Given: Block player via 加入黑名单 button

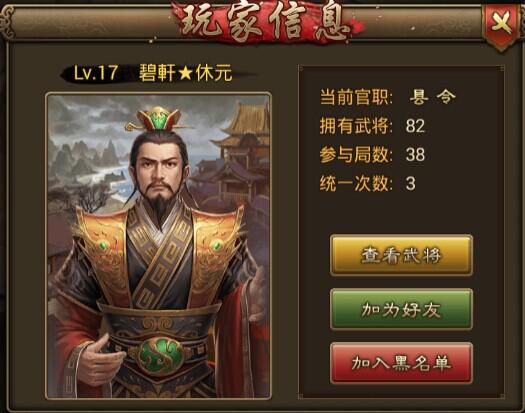Looking at the screenshot, I should [x=401, y=363].
